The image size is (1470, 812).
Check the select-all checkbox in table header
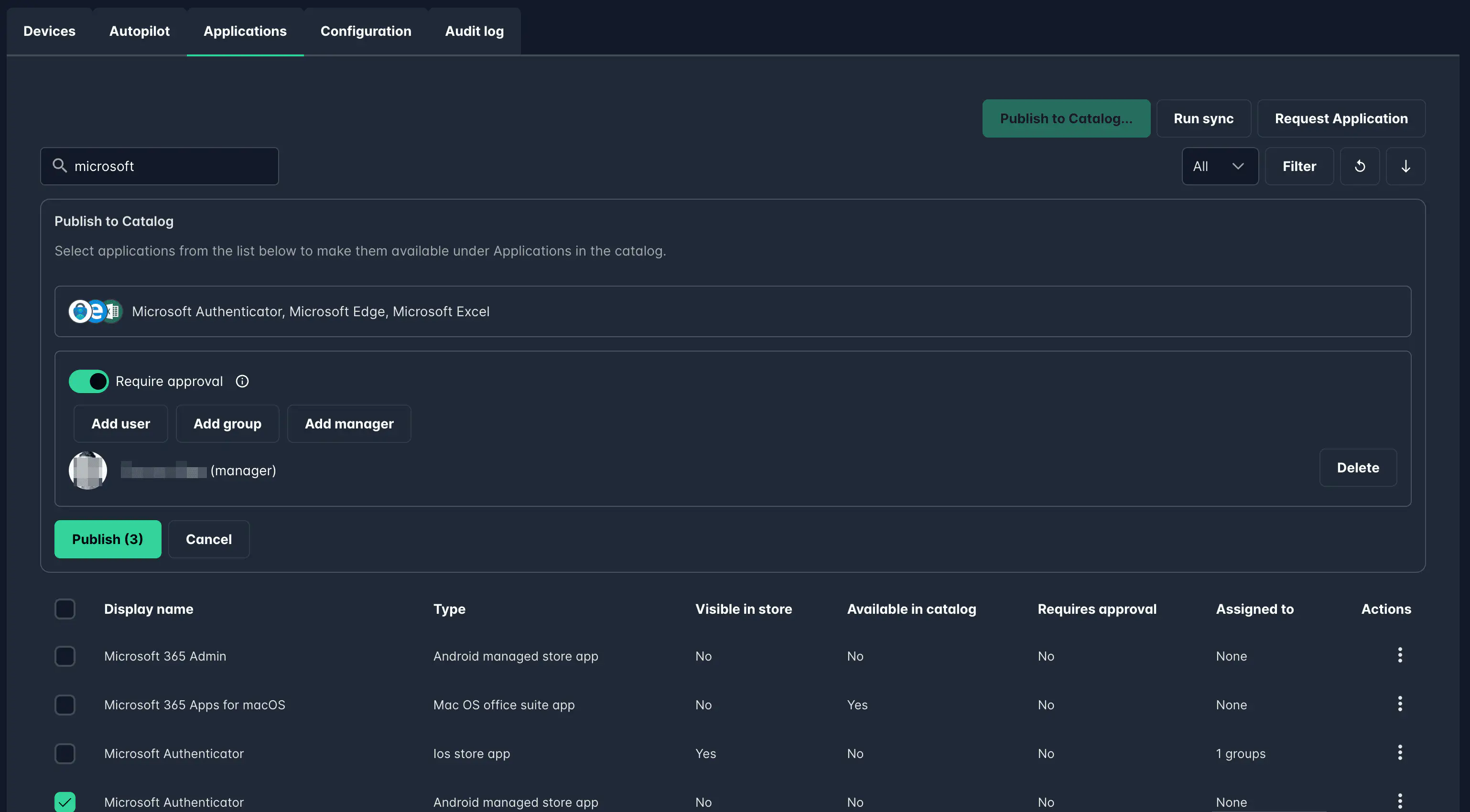tap(65, 609)
